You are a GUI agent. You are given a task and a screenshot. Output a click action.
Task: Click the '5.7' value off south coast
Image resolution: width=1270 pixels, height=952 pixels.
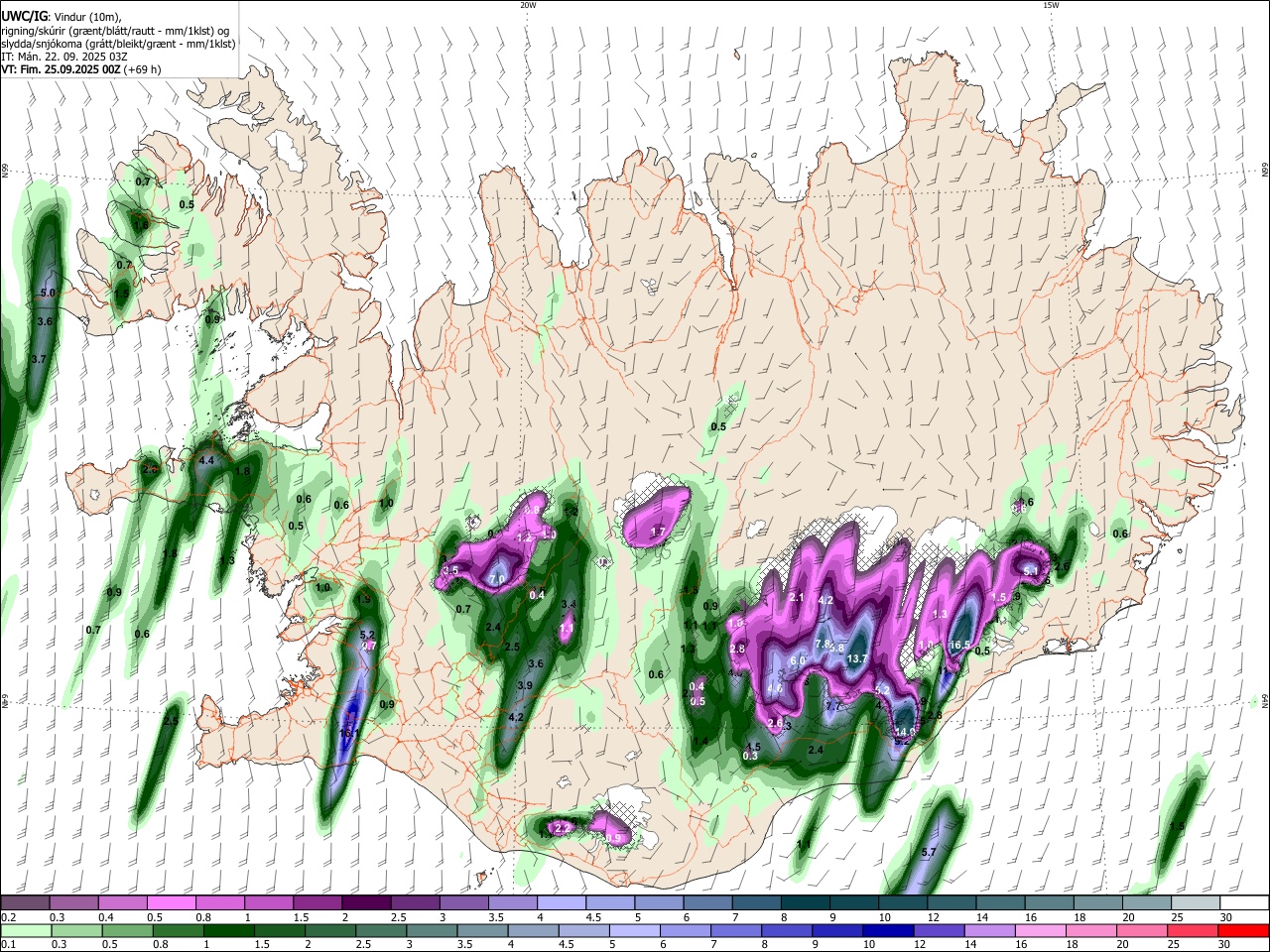(x=929, y=852)
